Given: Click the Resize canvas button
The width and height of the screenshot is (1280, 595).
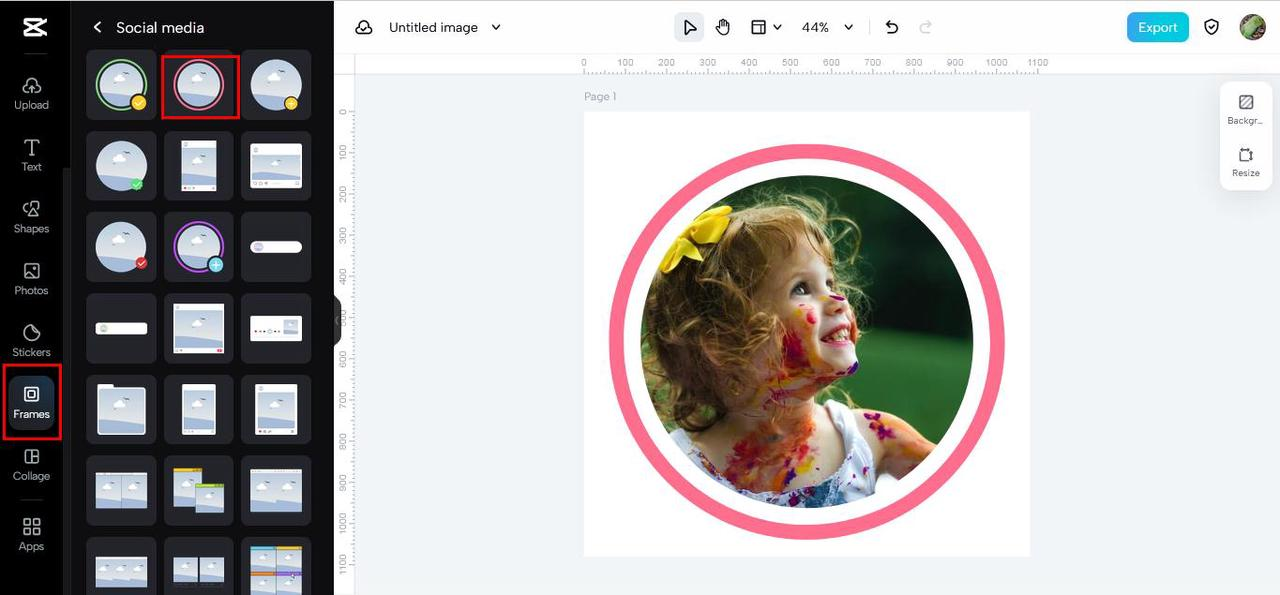Looking at the screenshot, I should 1245,162.
